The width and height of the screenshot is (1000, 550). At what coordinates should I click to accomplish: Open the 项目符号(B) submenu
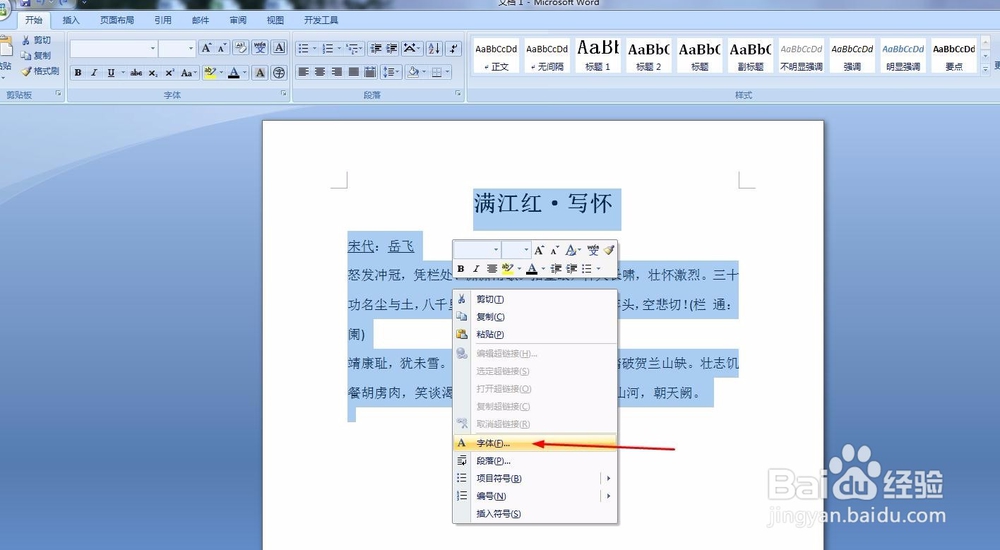(535, 478)
